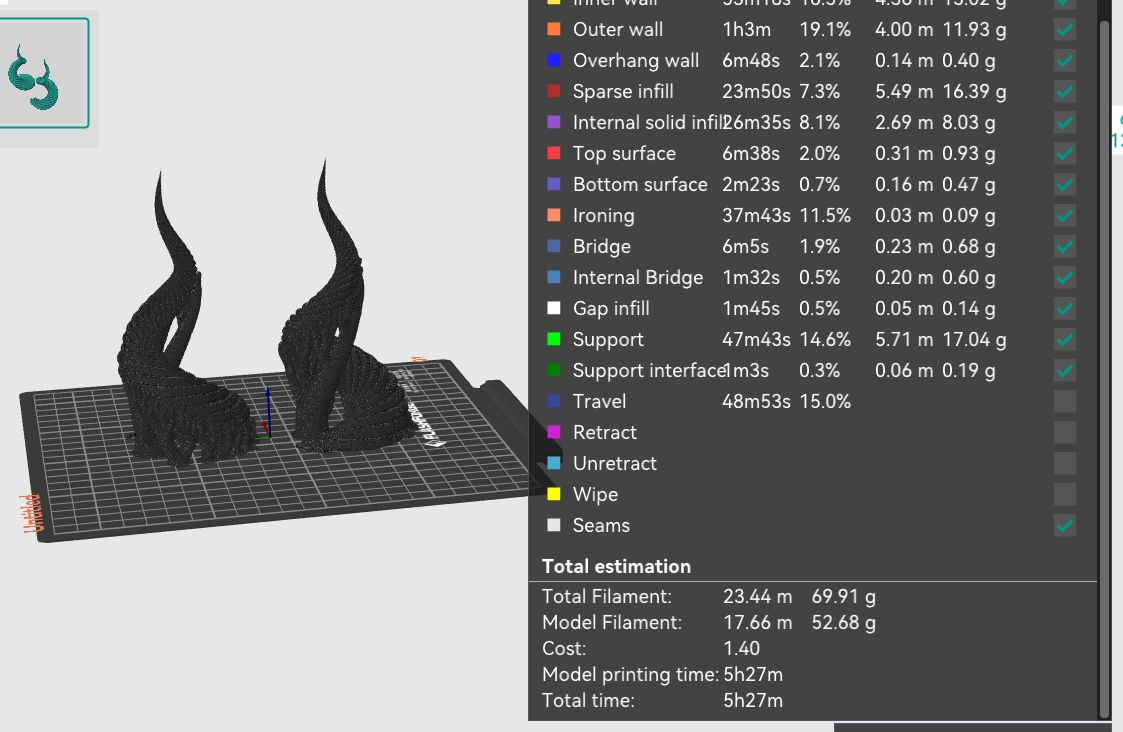Hide Support lines using its checkbox
Screen dimensions: 1123x732
point(1065,340)
